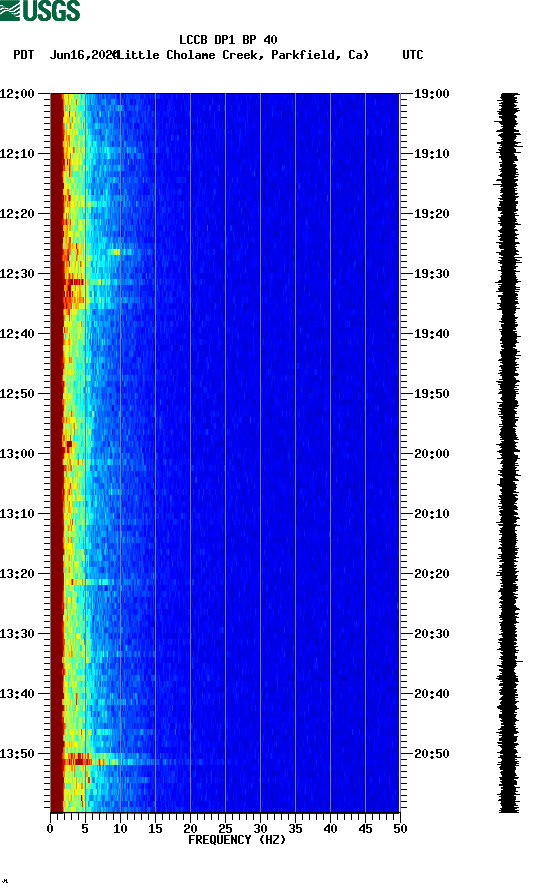Click the "UTC" timezone label
The image size is (552, 892).
coord(413,55)
